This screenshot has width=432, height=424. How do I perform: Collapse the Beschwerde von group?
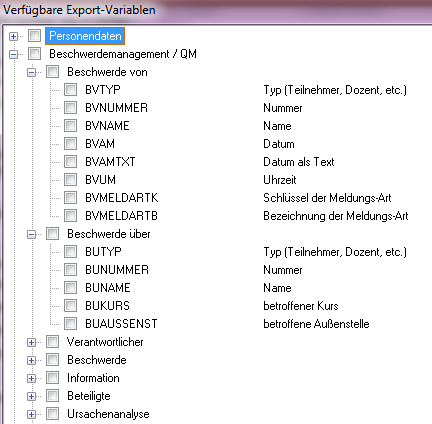coord(31,72)
